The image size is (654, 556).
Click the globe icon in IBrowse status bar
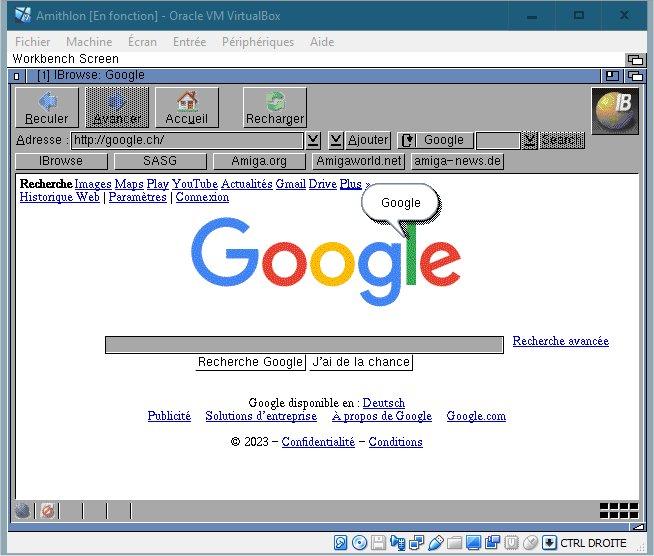23,511
